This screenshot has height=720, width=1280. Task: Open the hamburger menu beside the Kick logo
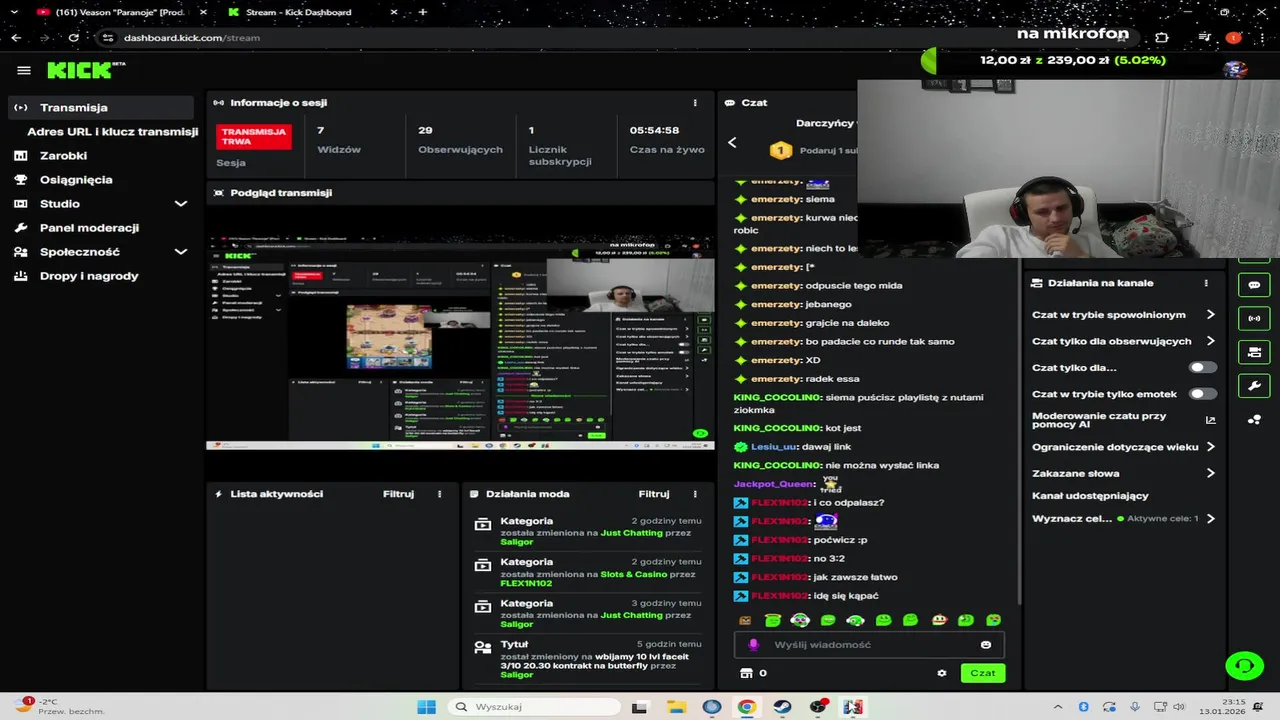[x=24, y=71]
